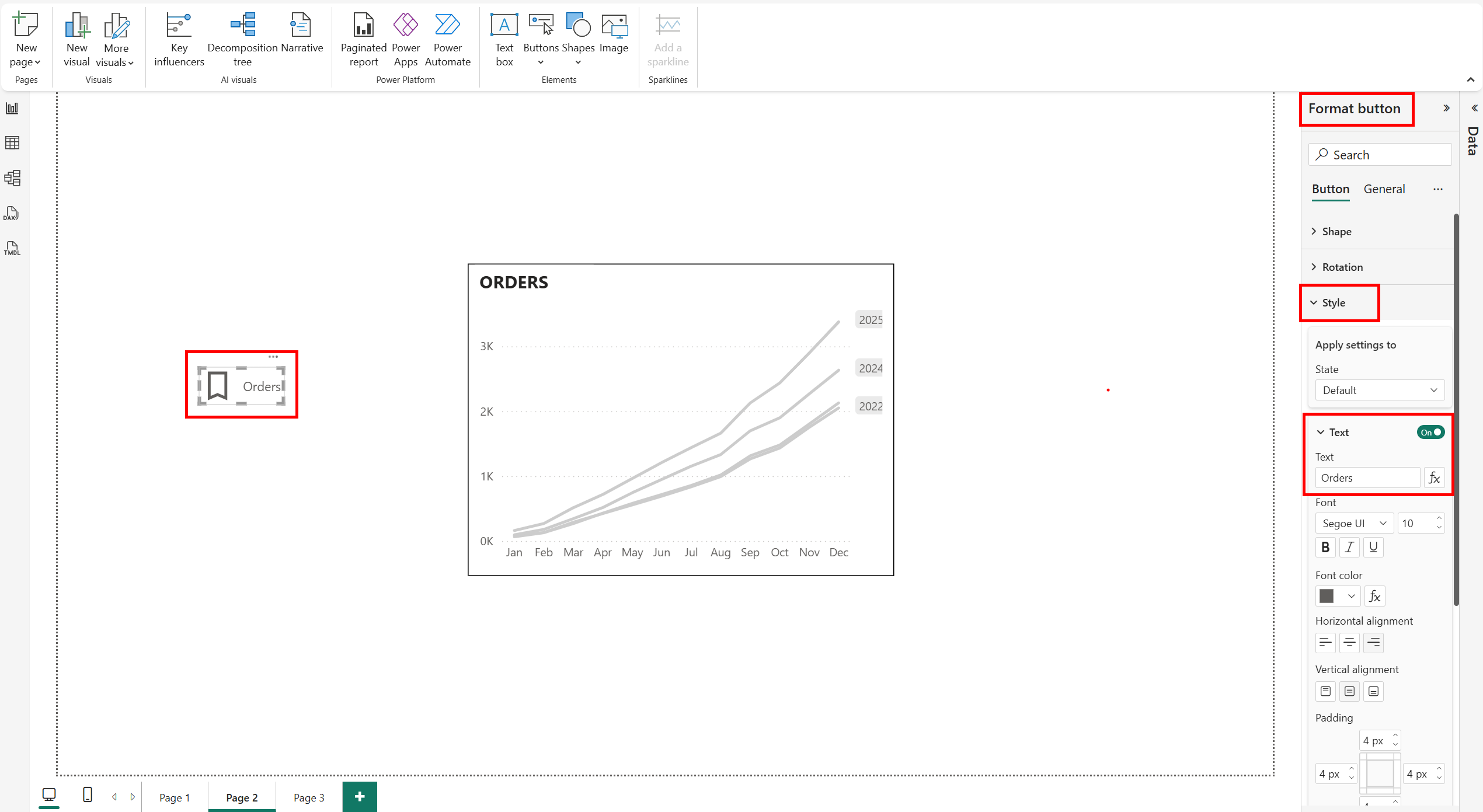Toggle italic formatting for button text
1483x812 pixels.
(1349, 548)
